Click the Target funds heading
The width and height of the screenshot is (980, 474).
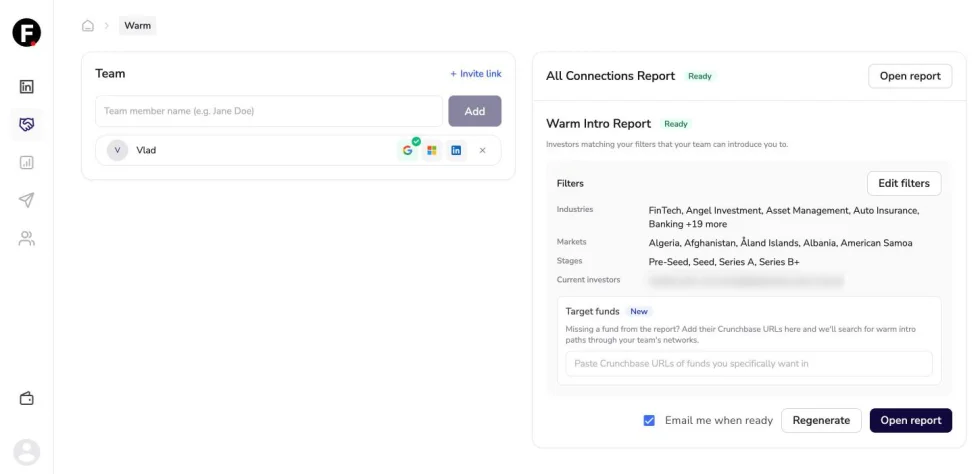coord(592,311)
